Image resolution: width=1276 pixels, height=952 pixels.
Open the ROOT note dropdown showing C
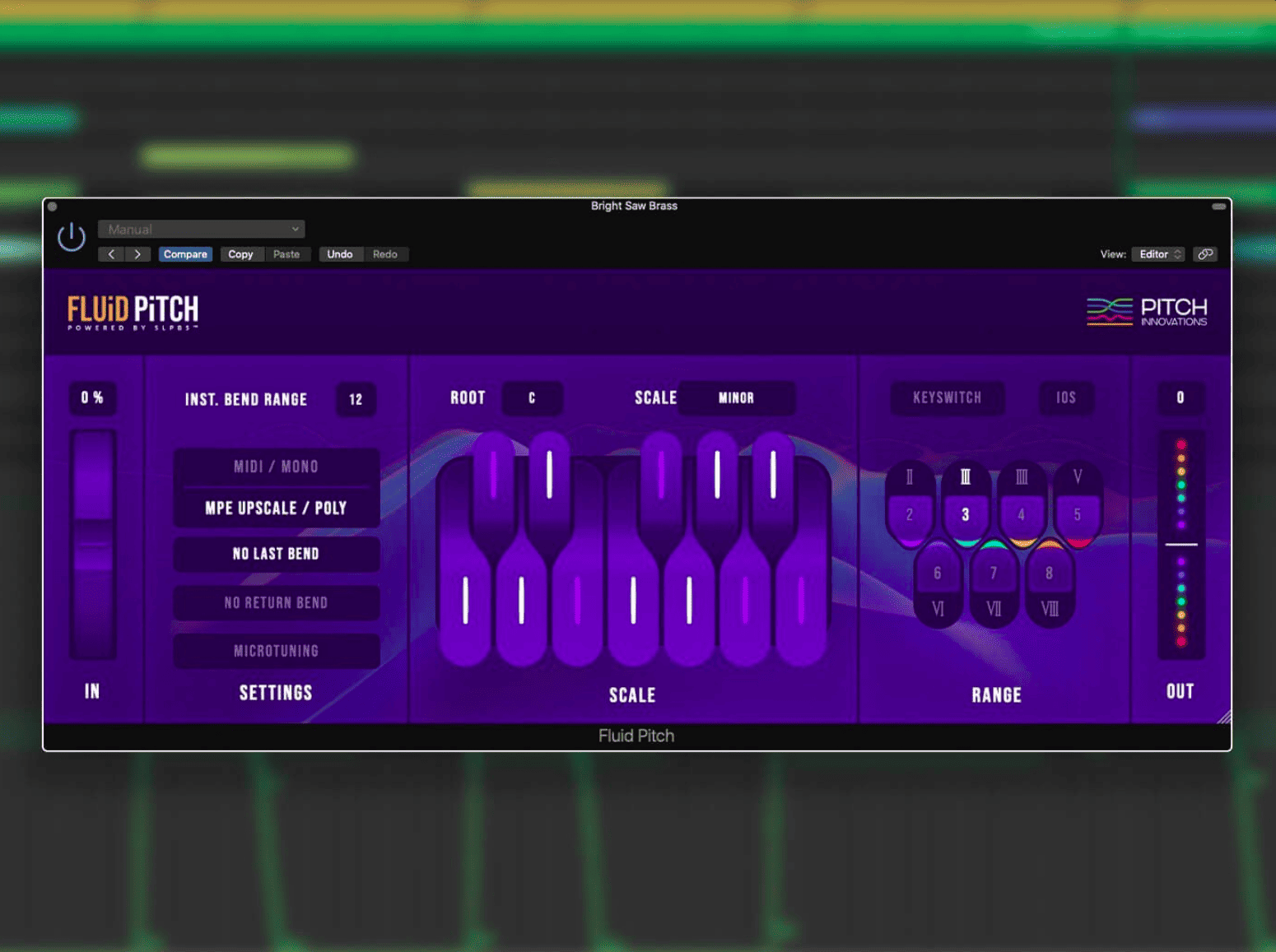click(x=533, y=398)
